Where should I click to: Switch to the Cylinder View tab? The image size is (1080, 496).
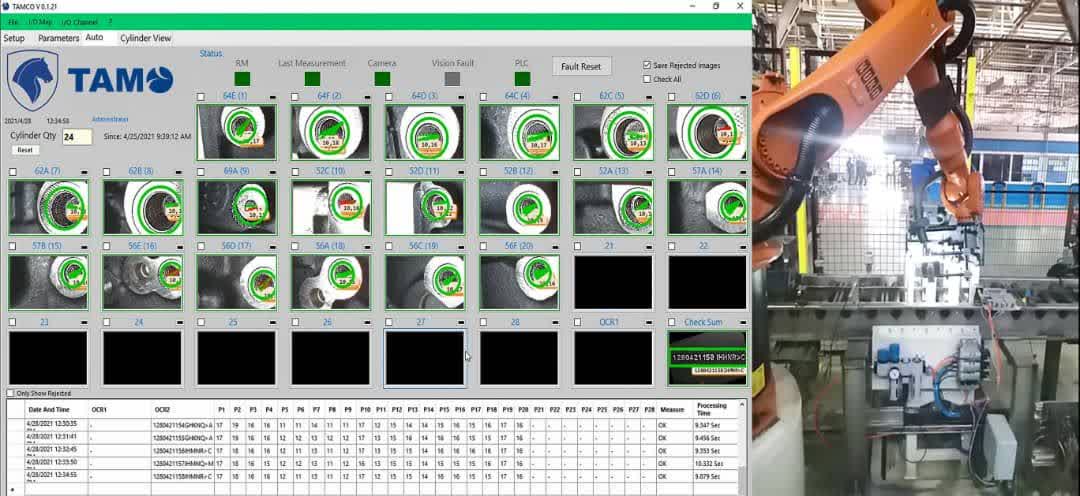(x=145, y=38)
